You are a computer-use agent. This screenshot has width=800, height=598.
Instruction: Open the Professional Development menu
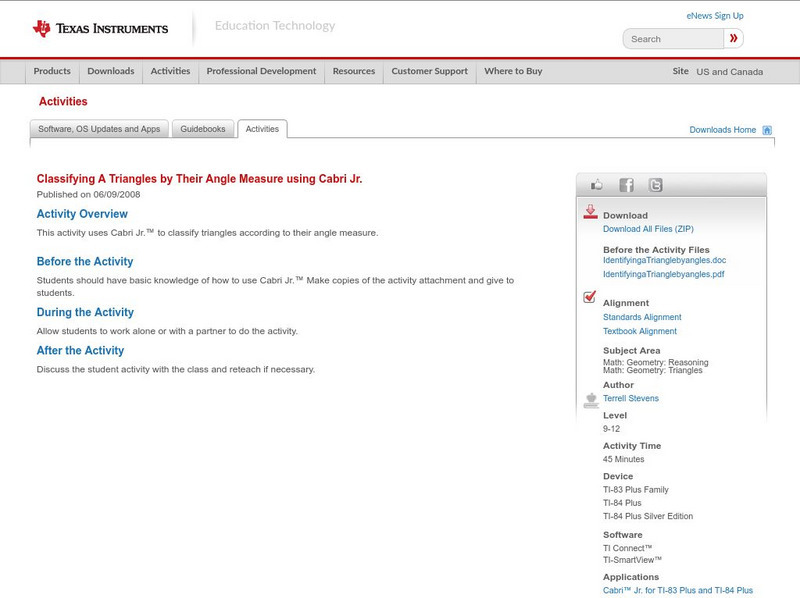tap(261, 71)
